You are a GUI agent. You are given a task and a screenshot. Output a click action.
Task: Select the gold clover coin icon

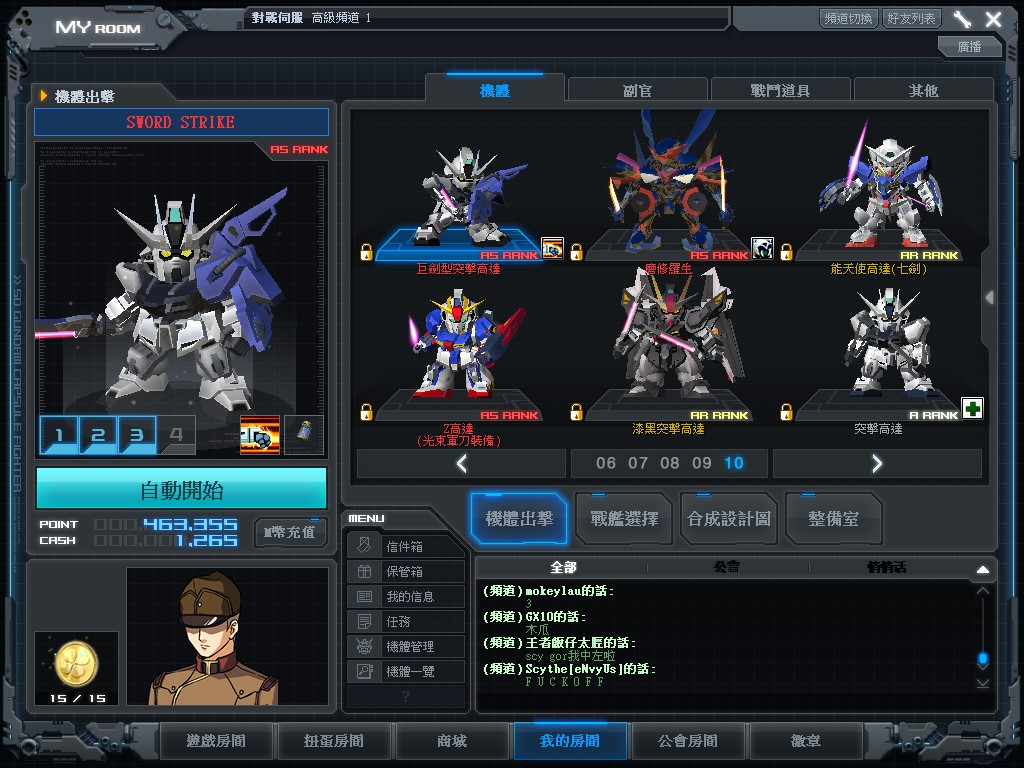coord(76,664)
